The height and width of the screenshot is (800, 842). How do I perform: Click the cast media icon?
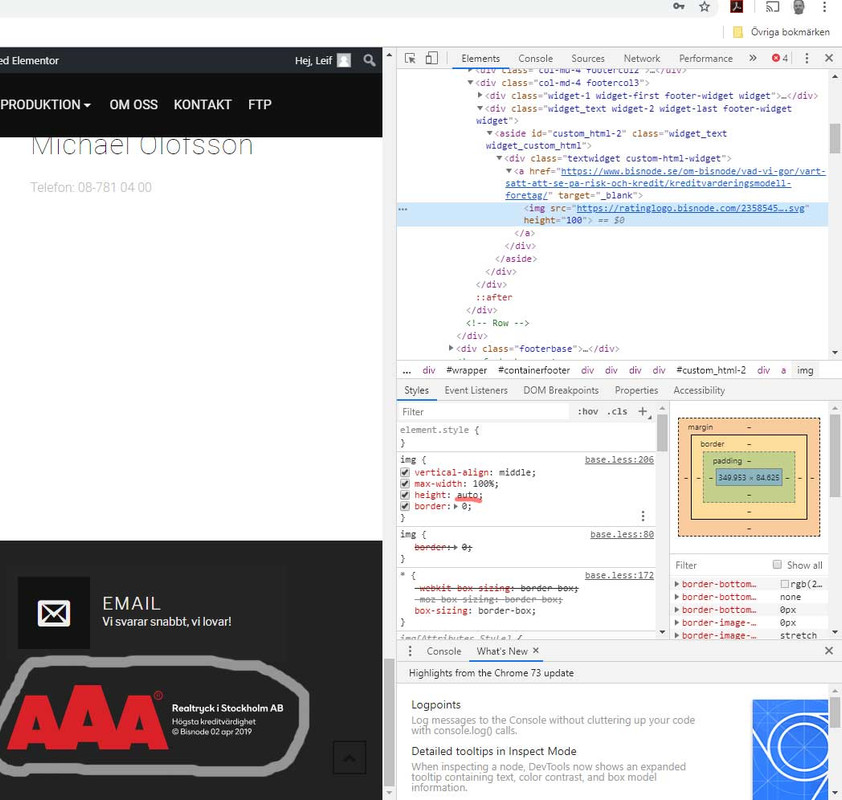click(772, 6)
